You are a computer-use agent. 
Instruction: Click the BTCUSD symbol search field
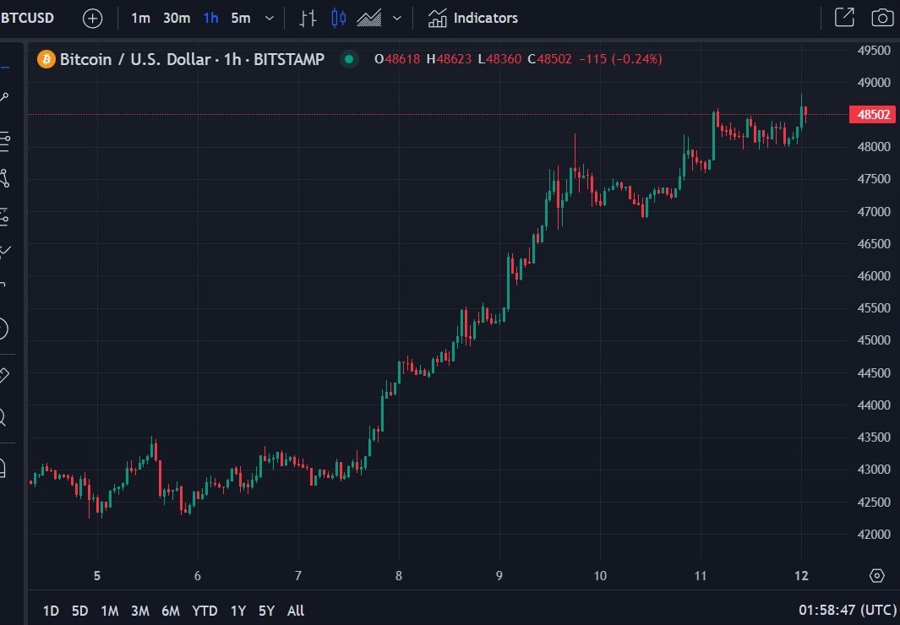[28, 18]
